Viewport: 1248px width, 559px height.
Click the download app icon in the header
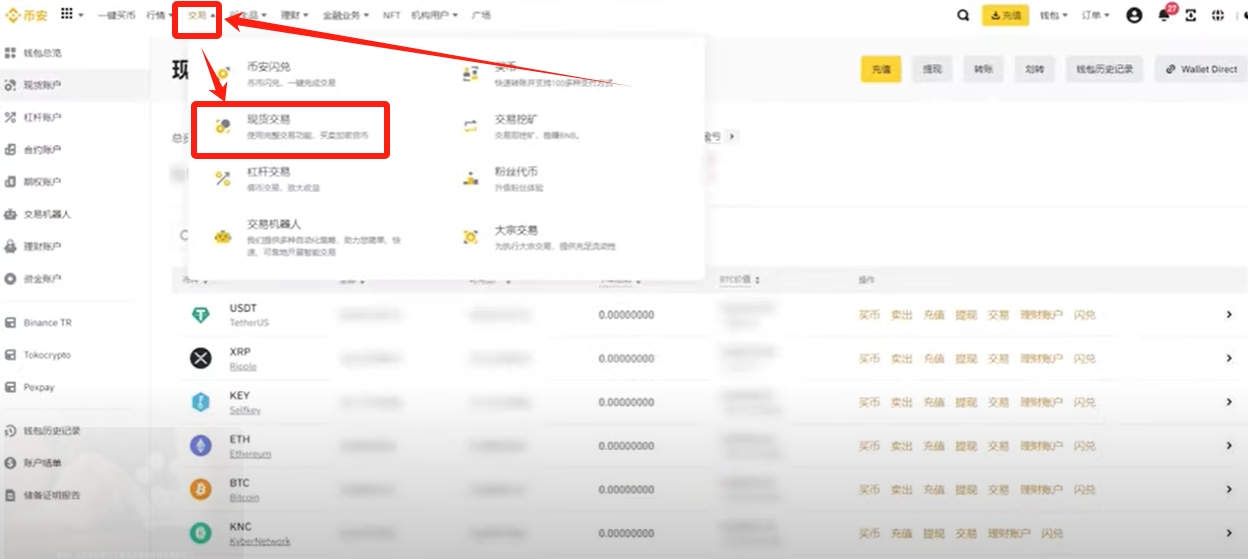(x=1191, y=15)
